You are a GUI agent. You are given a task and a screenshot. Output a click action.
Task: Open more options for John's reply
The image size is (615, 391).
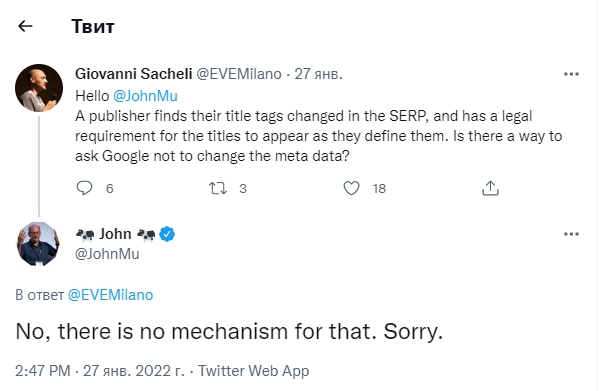pyautogui.click(x=571, y=234)
